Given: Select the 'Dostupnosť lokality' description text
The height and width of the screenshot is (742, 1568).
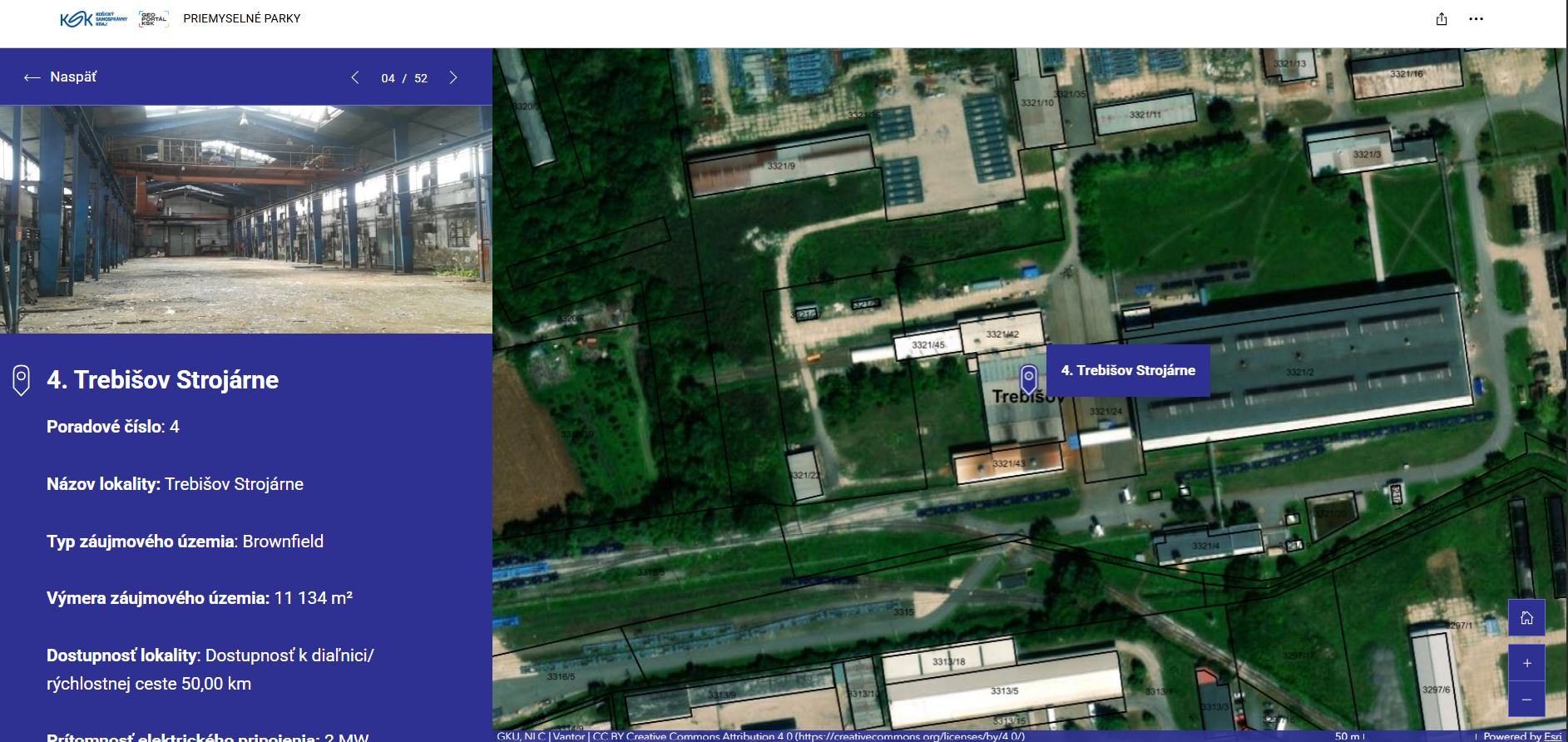Looking at the screenshot, I should (210, 670).
